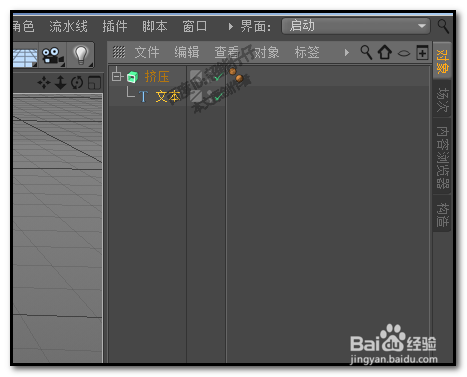Open the 插件 menu
This screenshot has width=467, height=377.
pos(115,26)
